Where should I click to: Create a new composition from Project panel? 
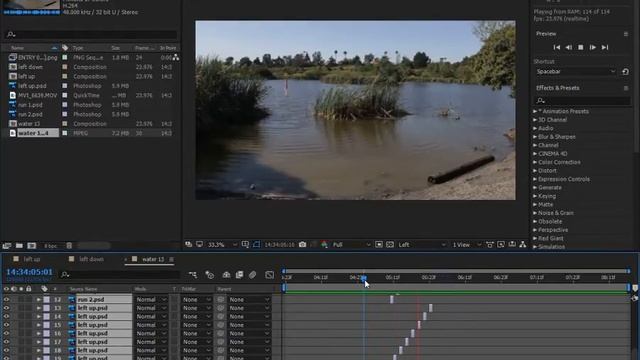31,246
